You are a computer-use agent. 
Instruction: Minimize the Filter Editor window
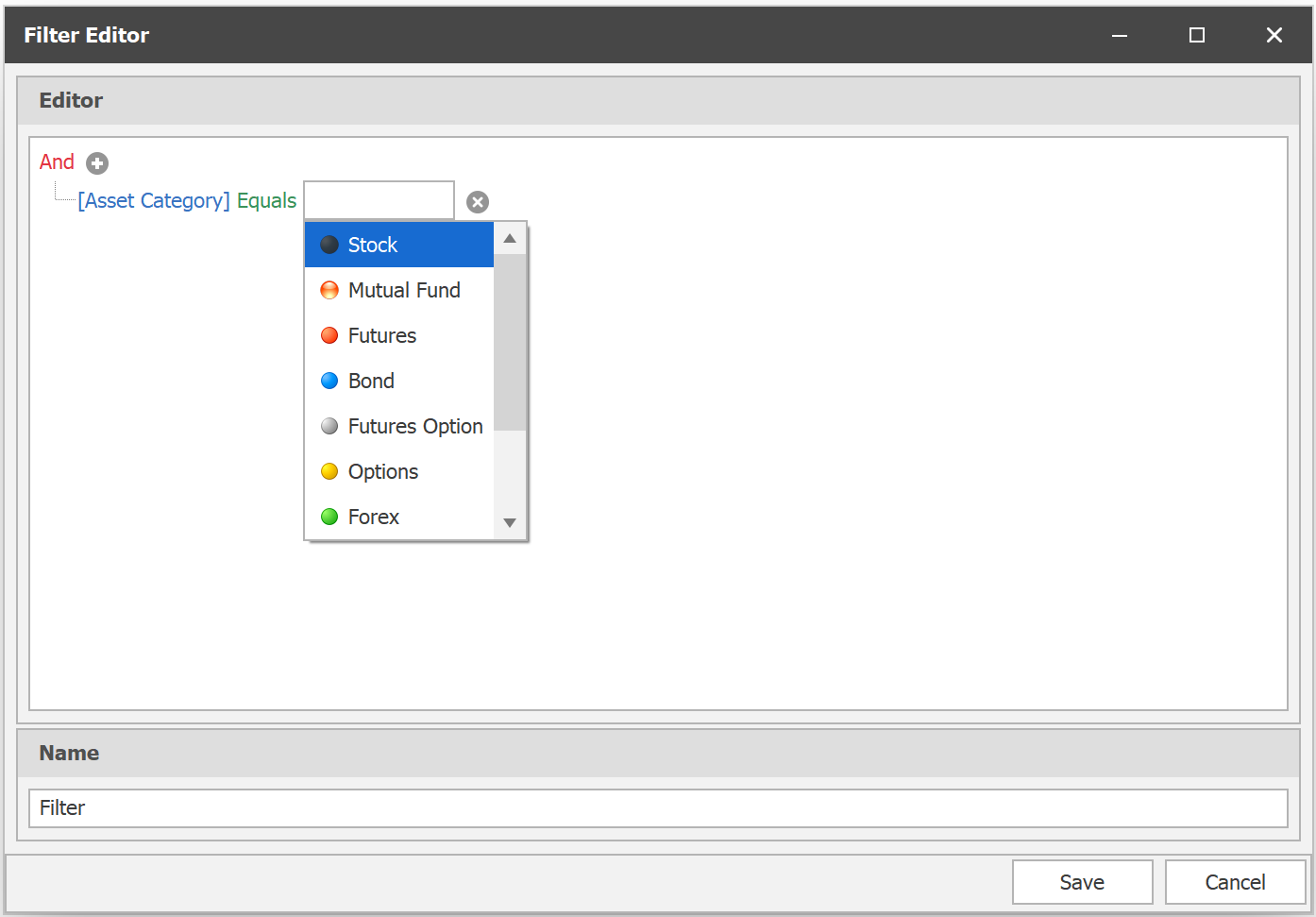(1120, 35)
